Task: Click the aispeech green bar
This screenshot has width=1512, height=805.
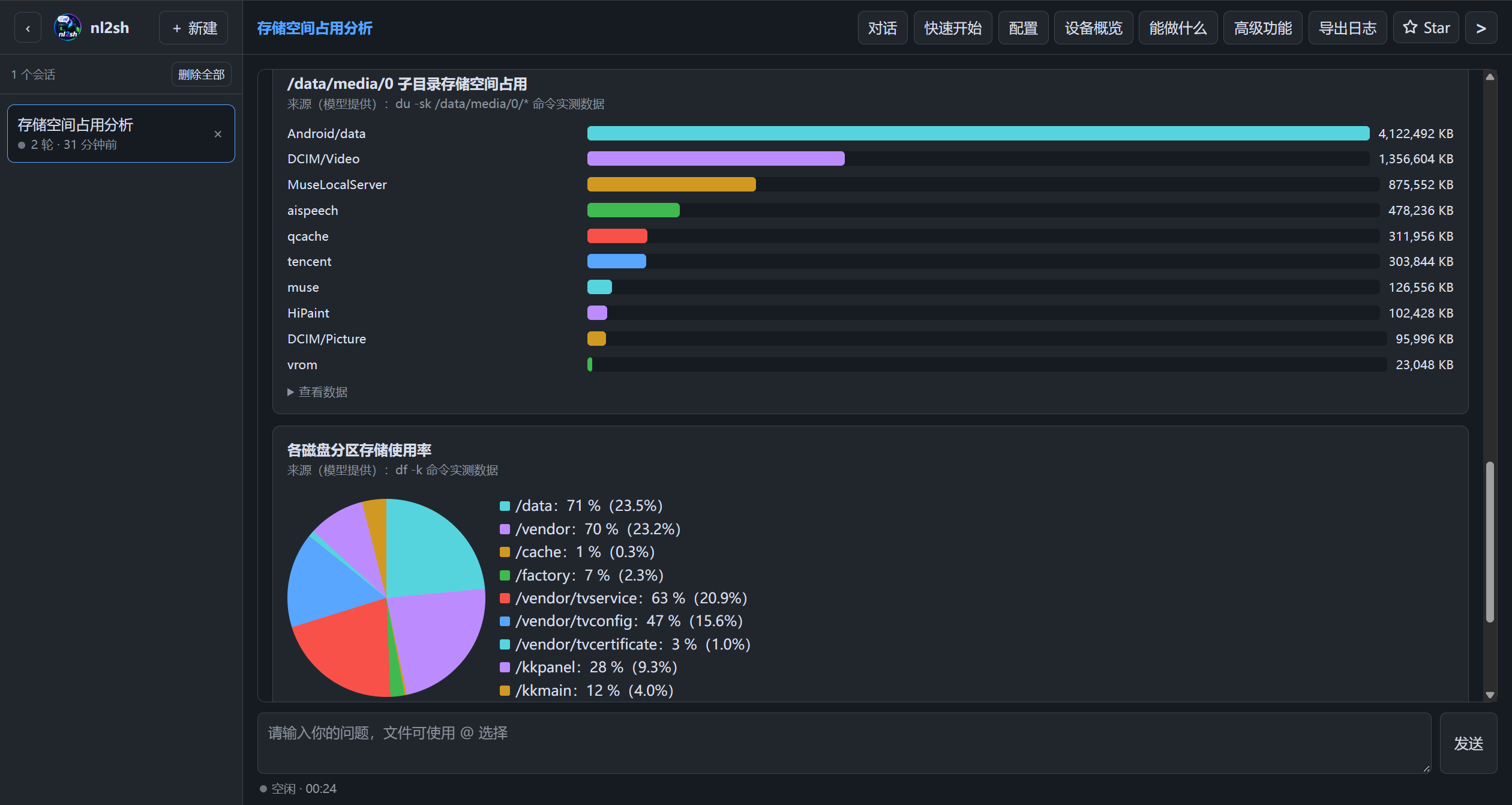Action: [x=634, y=210]
